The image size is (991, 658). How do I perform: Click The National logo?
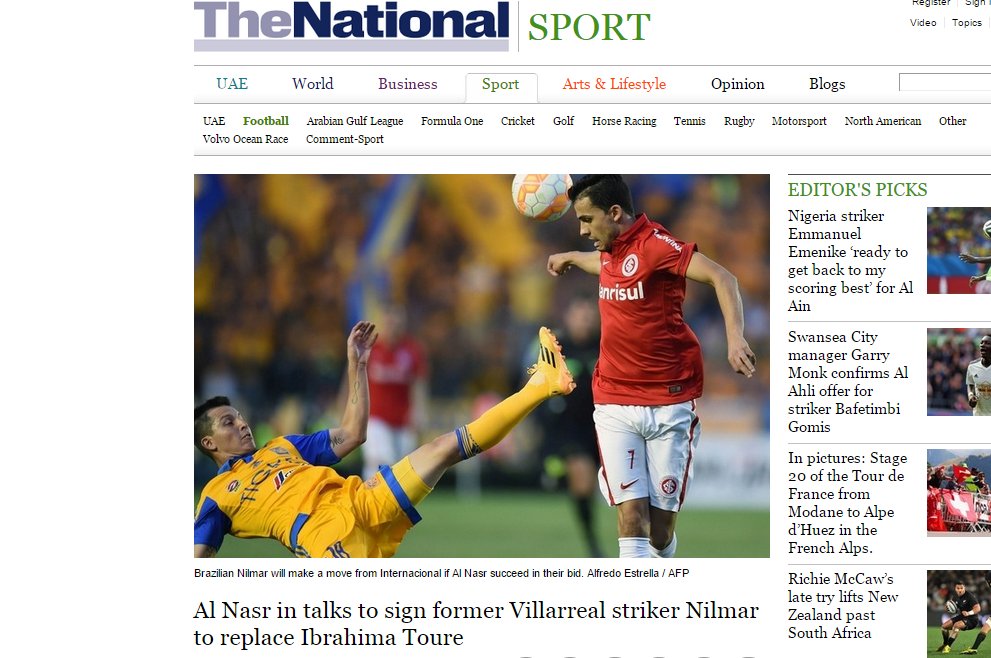pyautogui.click(x=351, y=25)
